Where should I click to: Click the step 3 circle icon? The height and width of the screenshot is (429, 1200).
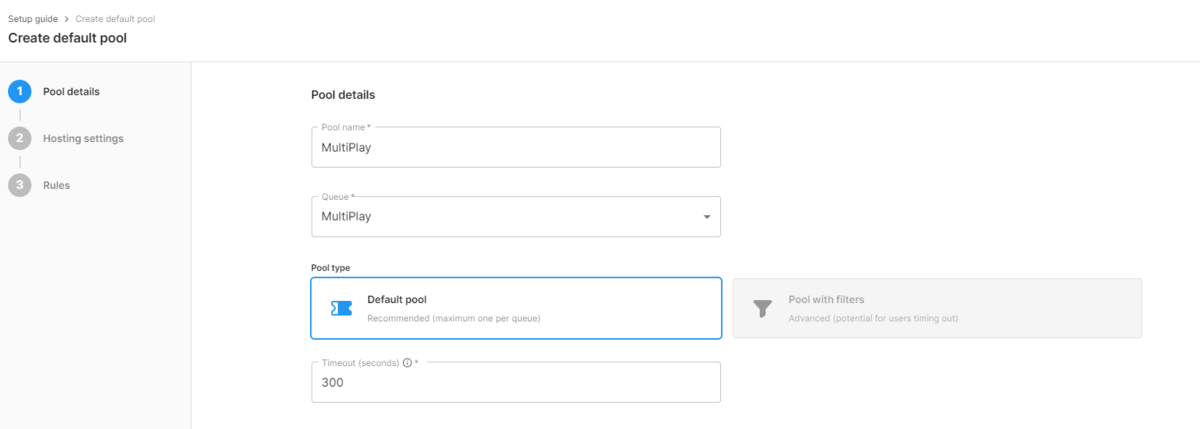tap(20, 185)
